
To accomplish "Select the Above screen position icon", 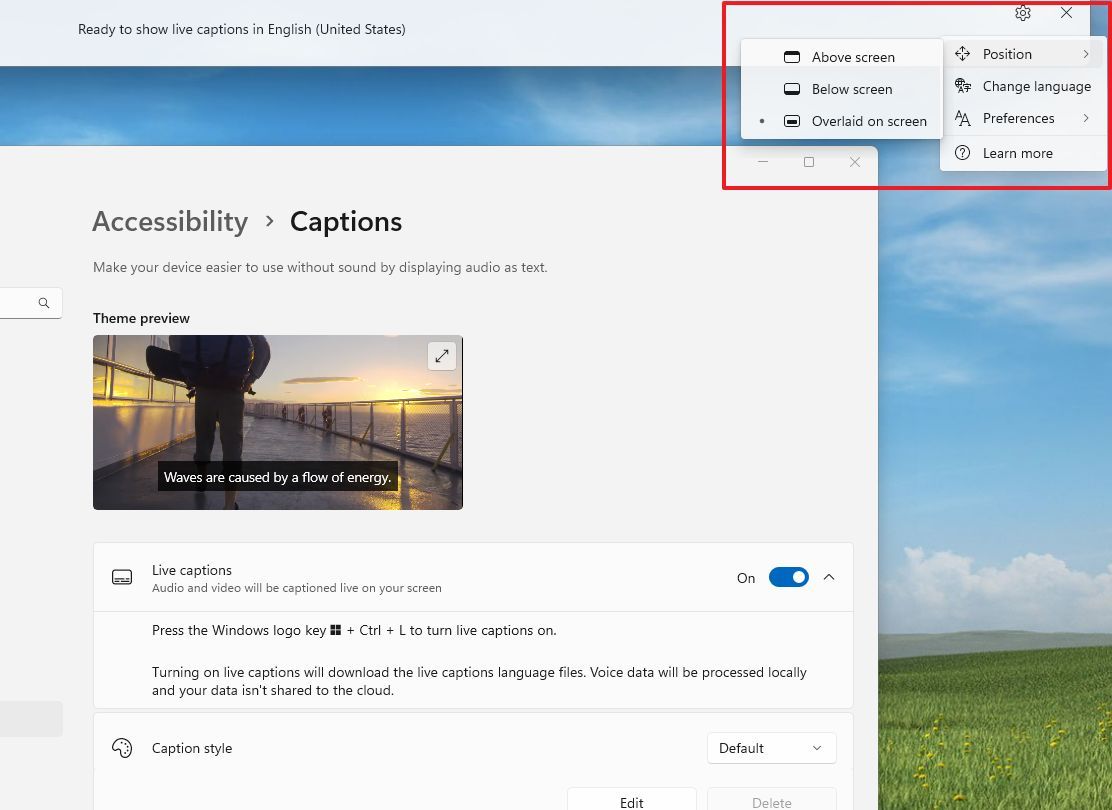I will [793, 57].
